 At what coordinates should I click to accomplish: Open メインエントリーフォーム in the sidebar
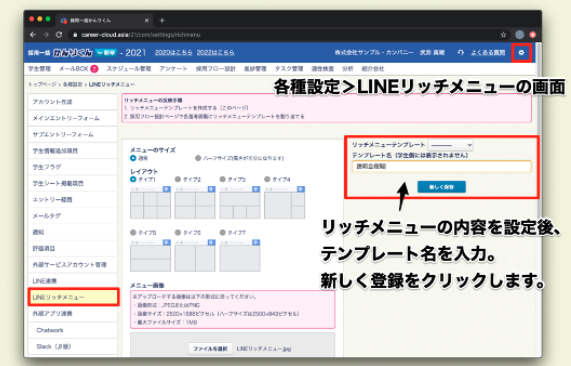(x=73, y=118)
